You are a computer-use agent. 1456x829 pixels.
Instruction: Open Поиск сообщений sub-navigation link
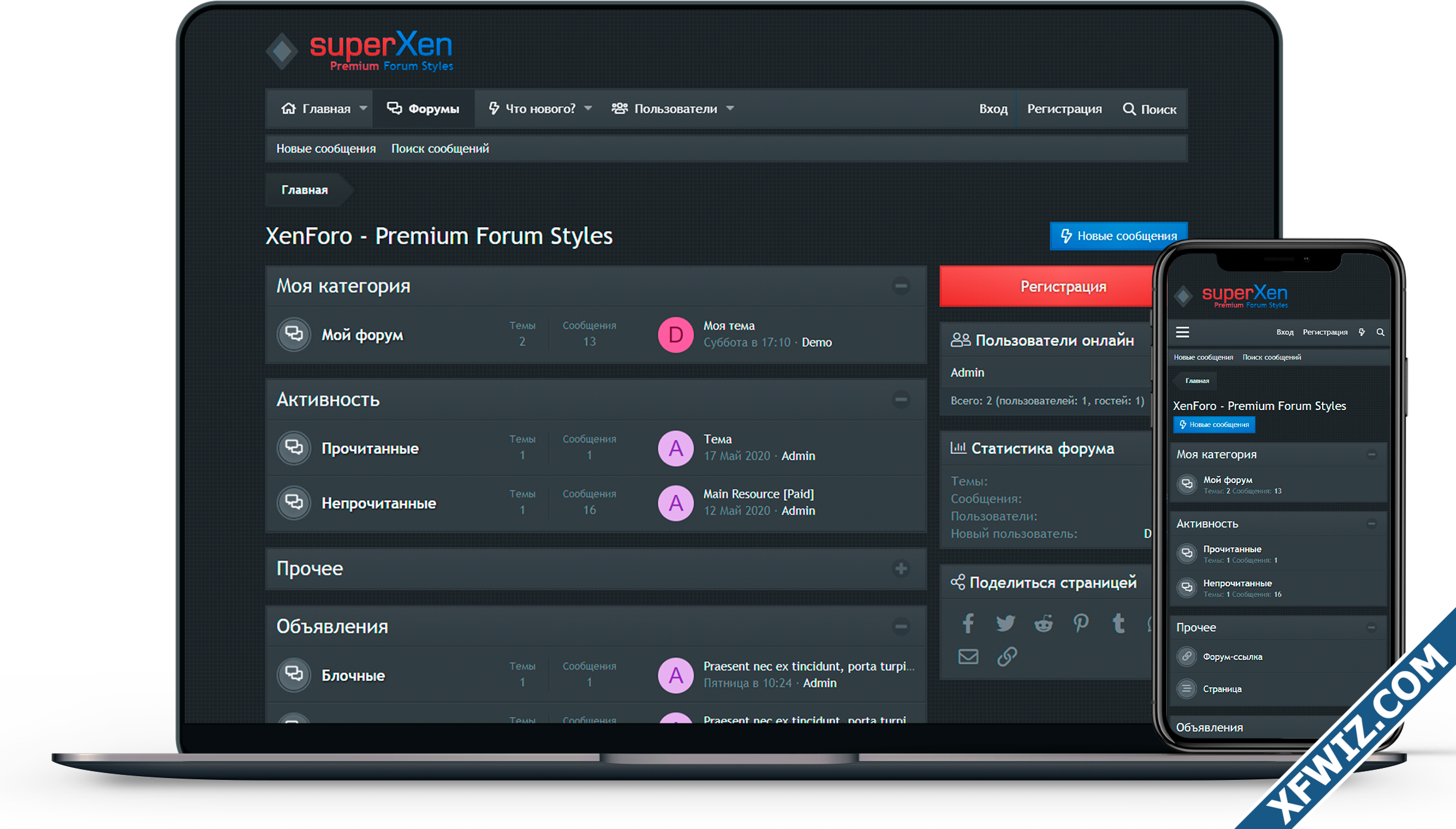click(440, 148)
